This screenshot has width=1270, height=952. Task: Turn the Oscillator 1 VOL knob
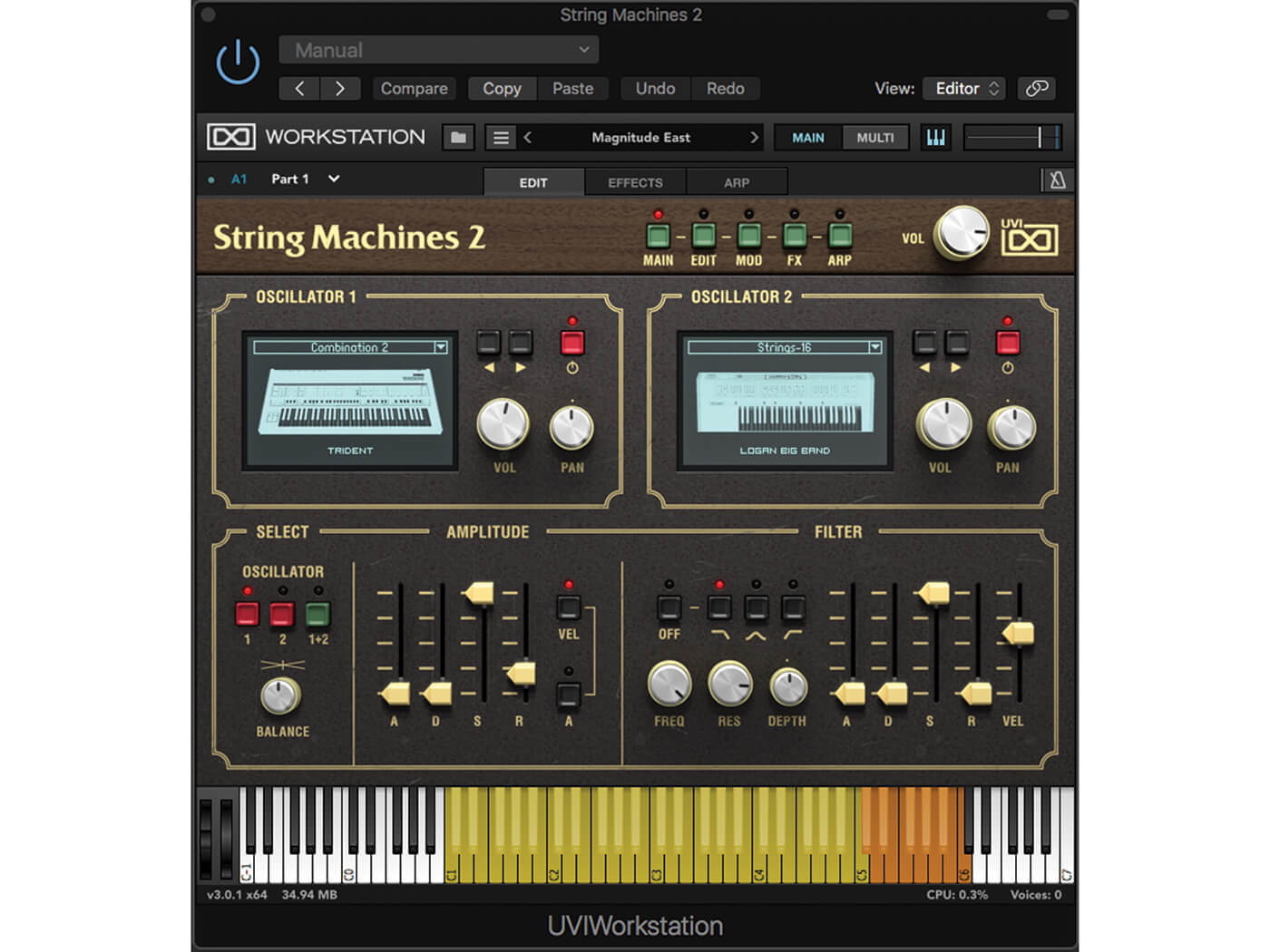[x=503, y=424]
